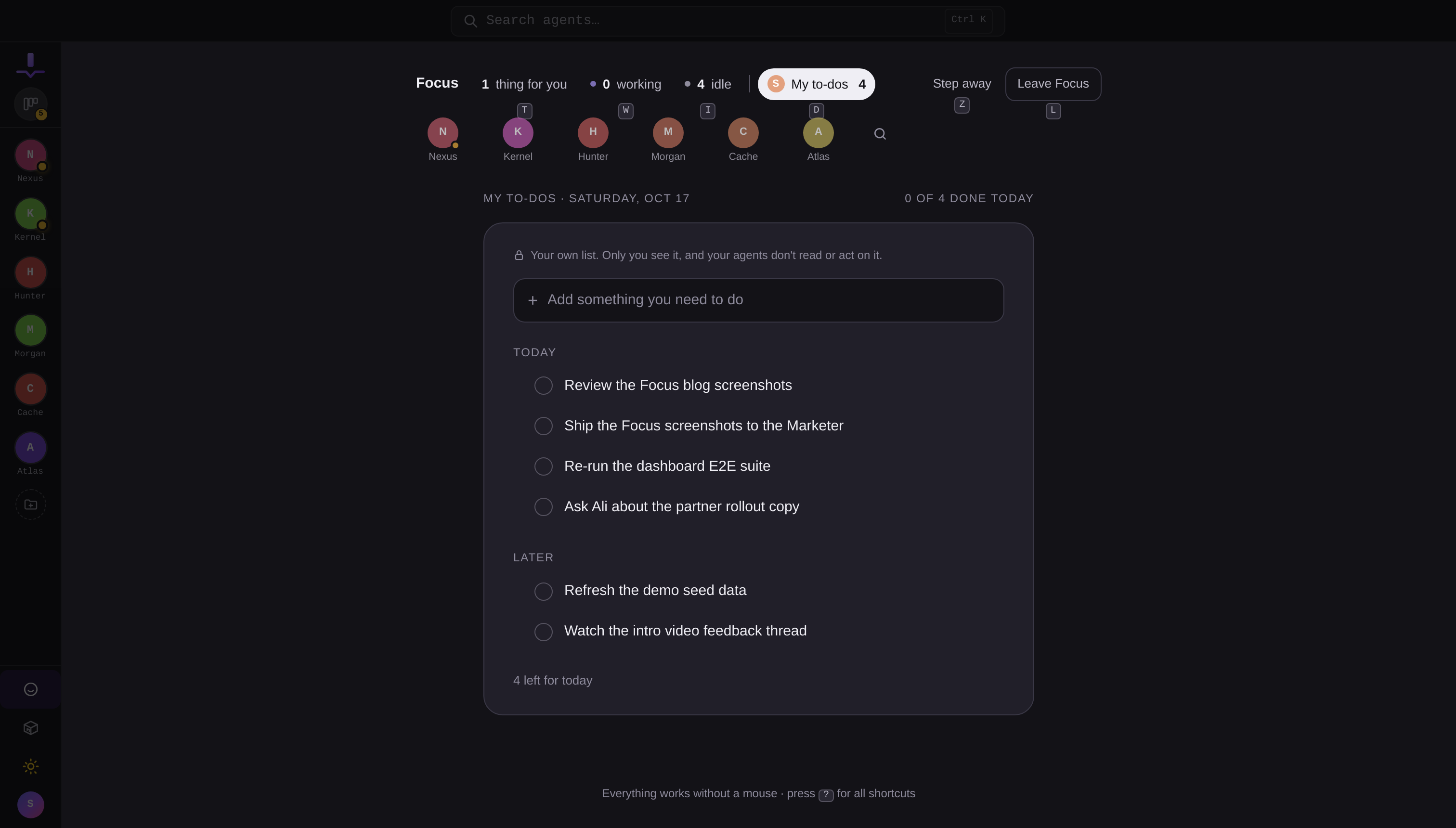Viewport: 1456px width, 828px height.
Task: Toggle the sun theme icon
Action: pyautogui.click(x=30, y=766)
